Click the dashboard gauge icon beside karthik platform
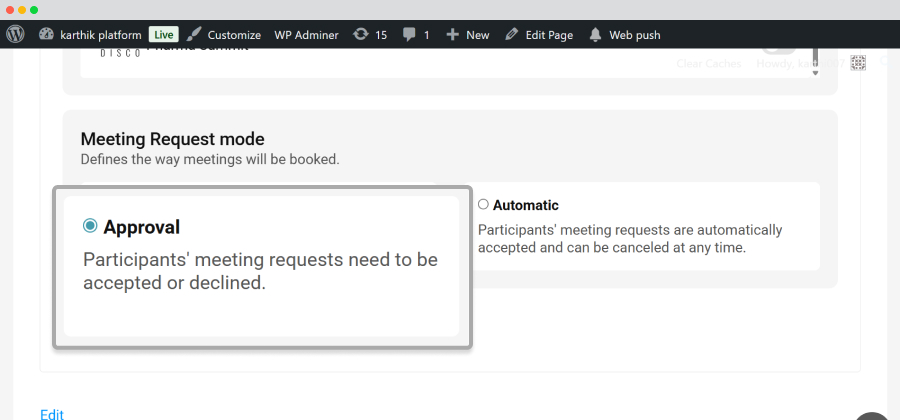Viewport: 900px width, 420px height. point(46,34)
